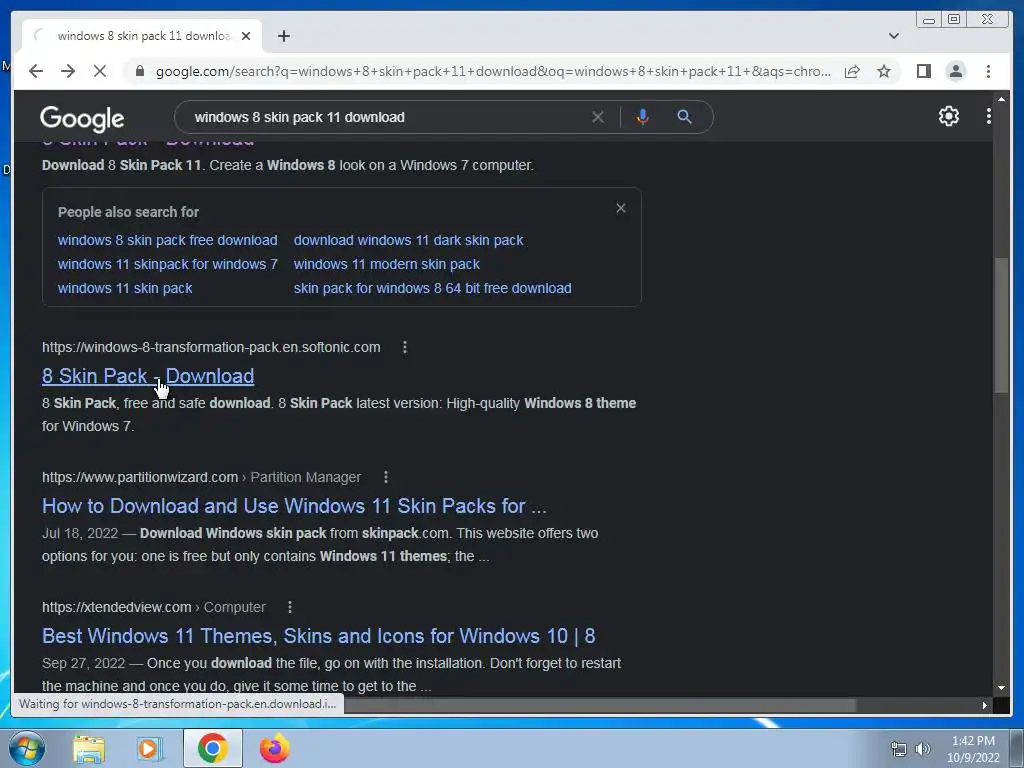The width and height of the screenshot is (1024, 768).
Task: Bookmark this page with the star
Action: [x=884, y=71]
